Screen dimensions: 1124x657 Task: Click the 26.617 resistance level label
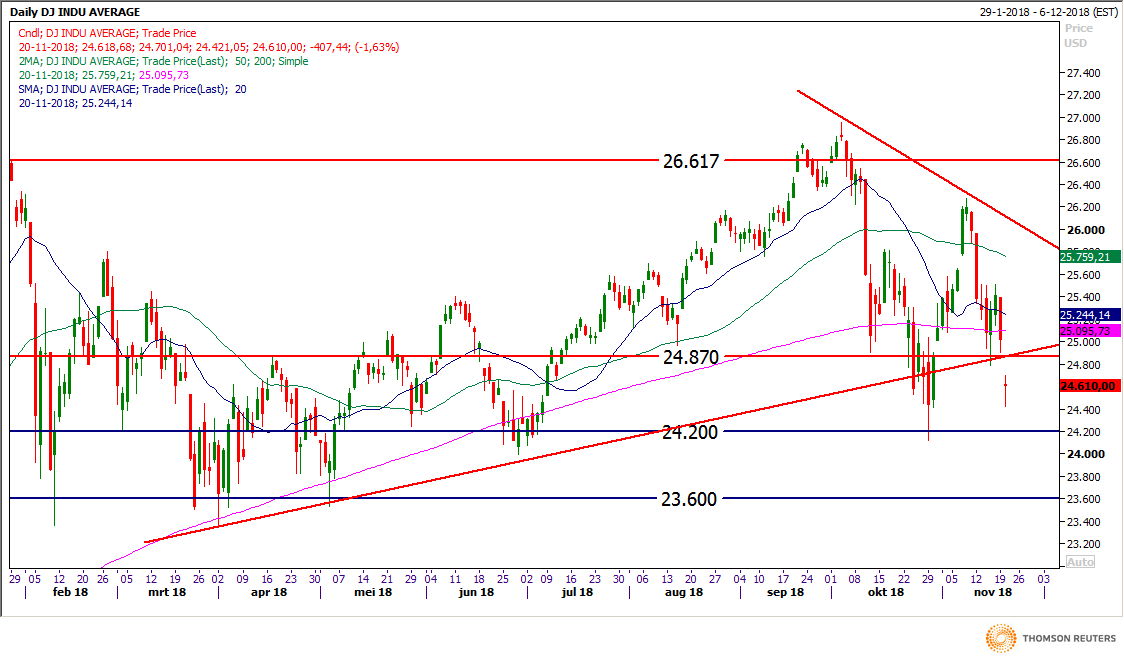click(690, 161)
